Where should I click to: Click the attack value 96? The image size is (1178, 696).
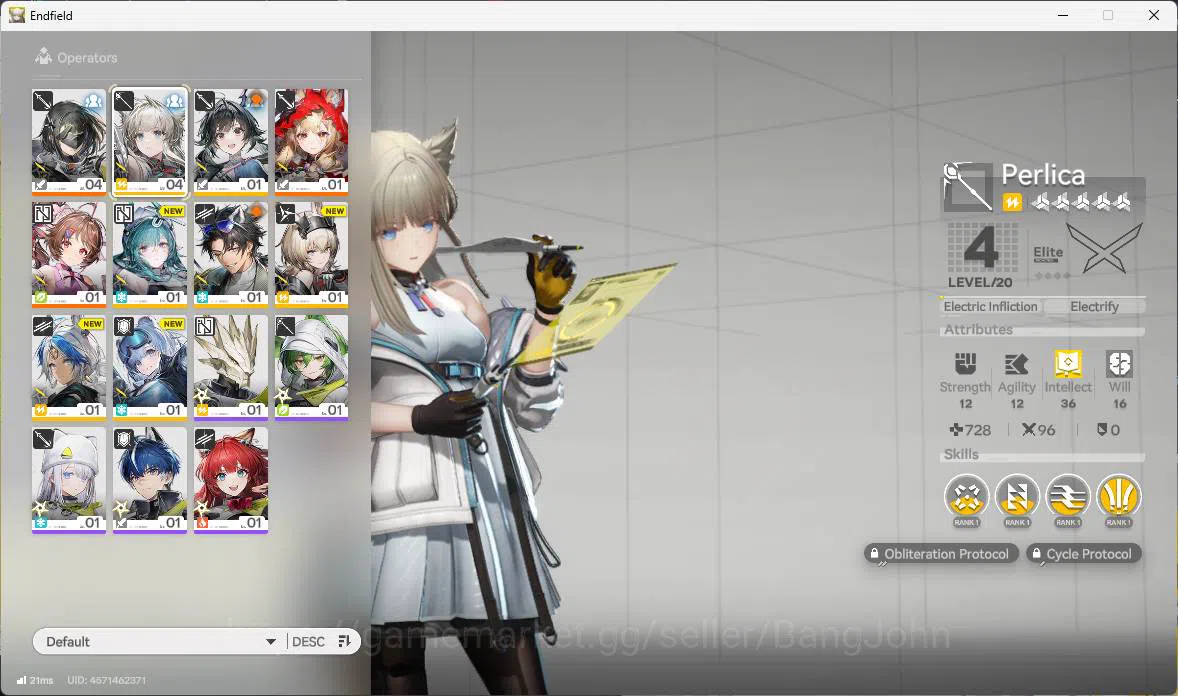1038,430
